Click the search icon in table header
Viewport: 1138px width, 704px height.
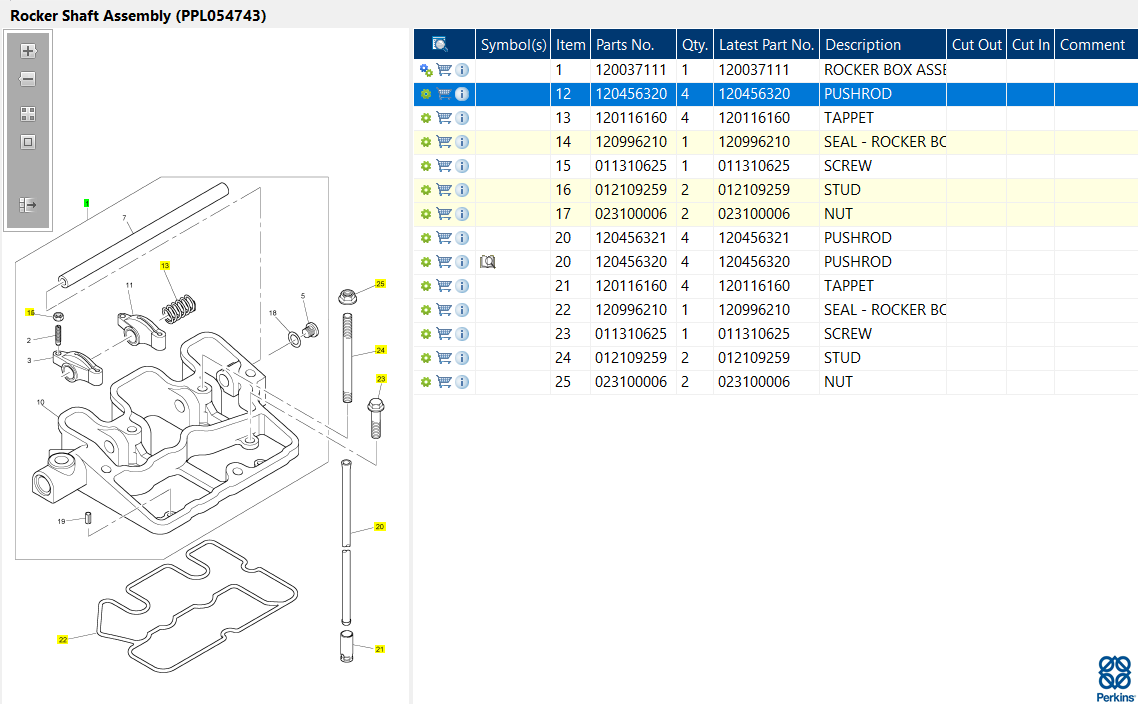point(440,44)
